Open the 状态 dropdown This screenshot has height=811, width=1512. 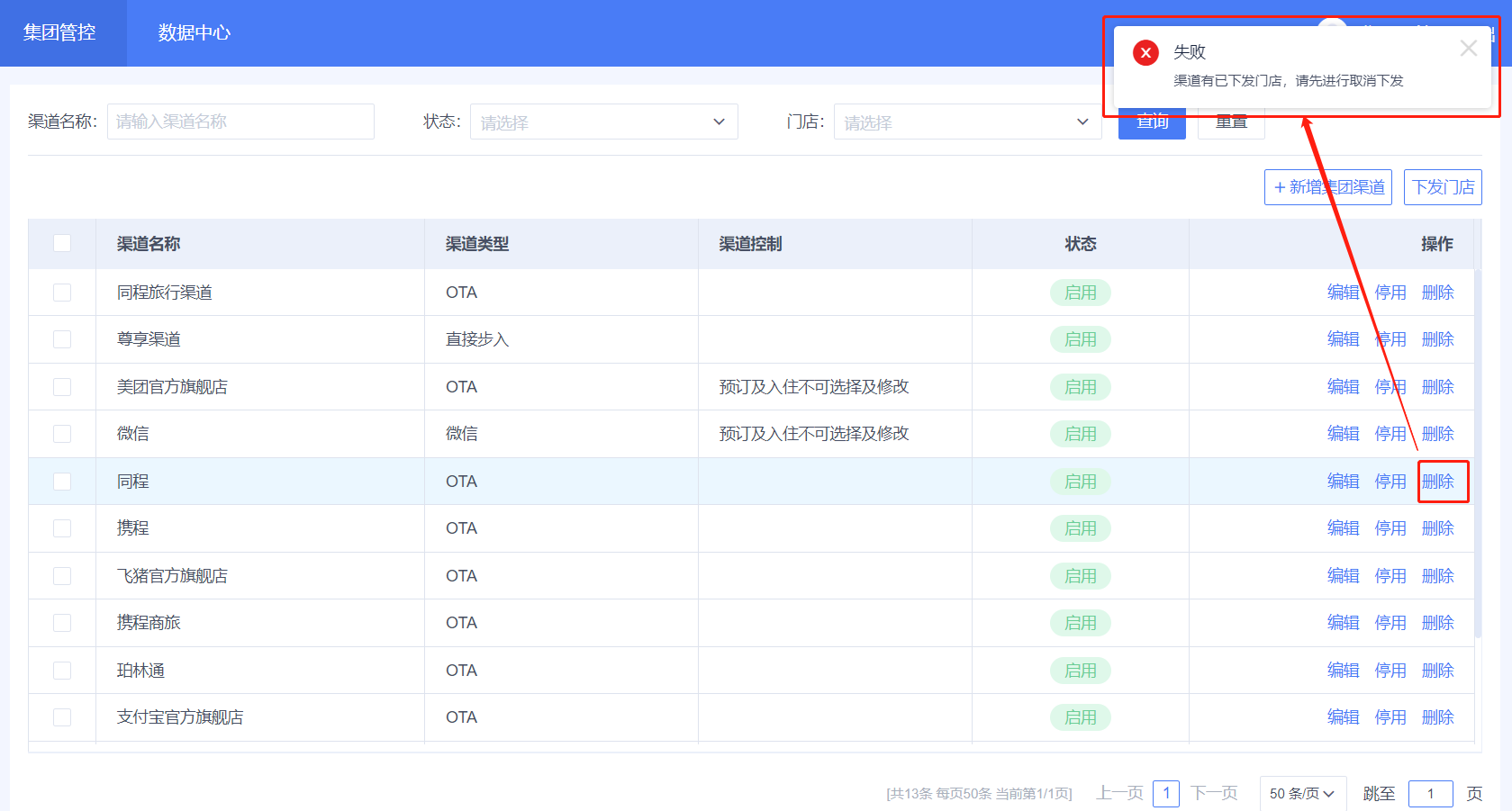[x=604, y=122]
